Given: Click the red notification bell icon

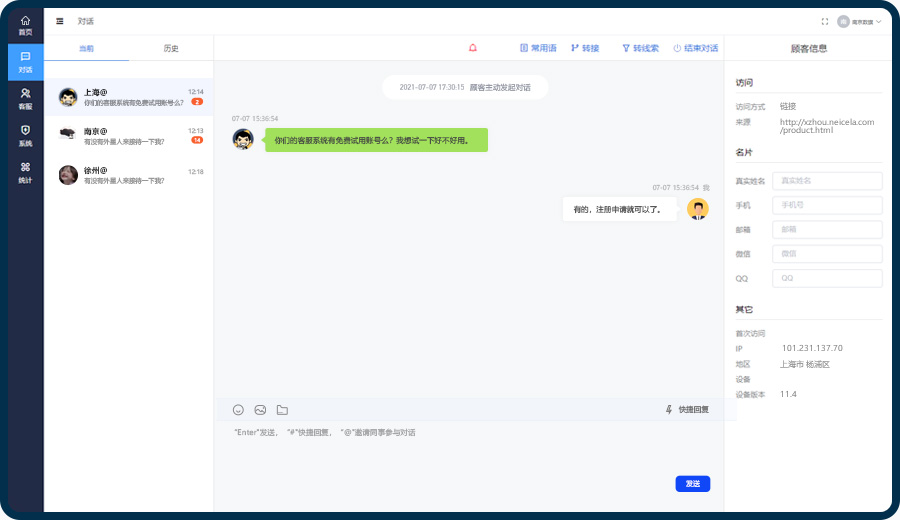Looking at the screenshot, I should (x=473, y=48).
